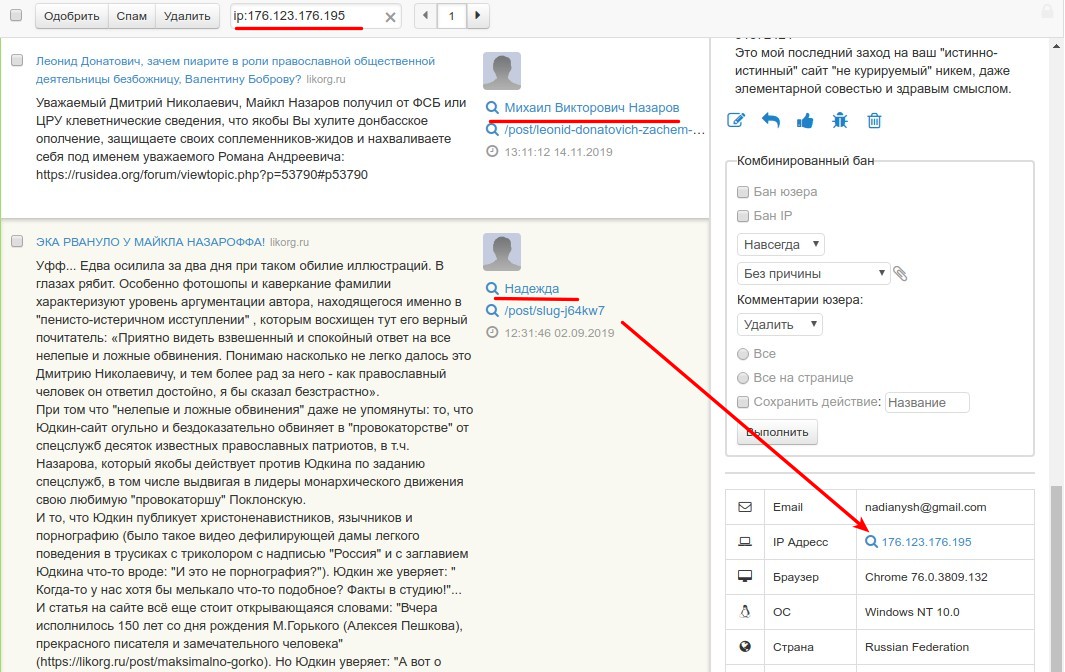Click the Название action name field
The image size is (1065, 672).
pos(927,402)
